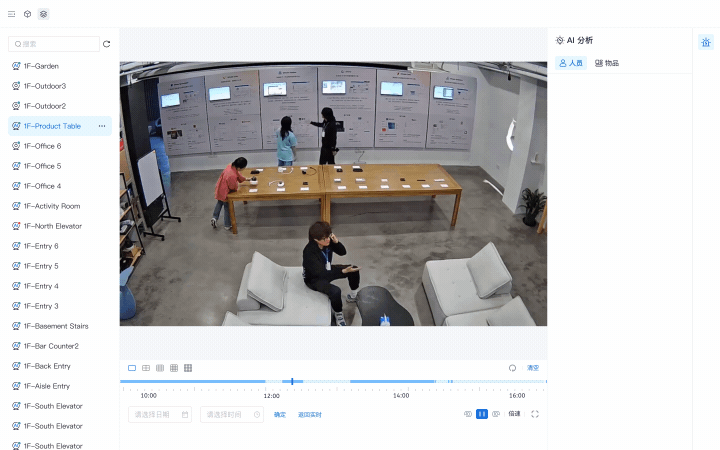
Task: Select the four-grid layout
Action: tap(146, 368)
